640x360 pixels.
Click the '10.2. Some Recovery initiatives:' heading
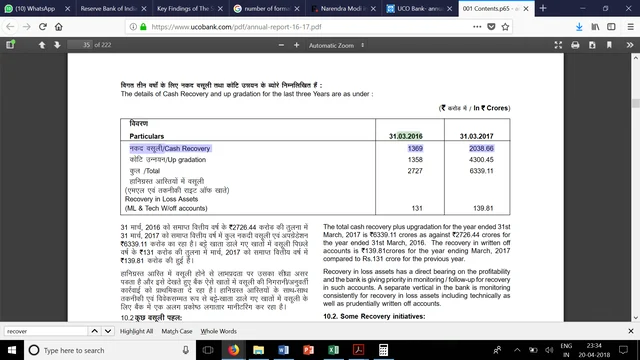point(374,316)
